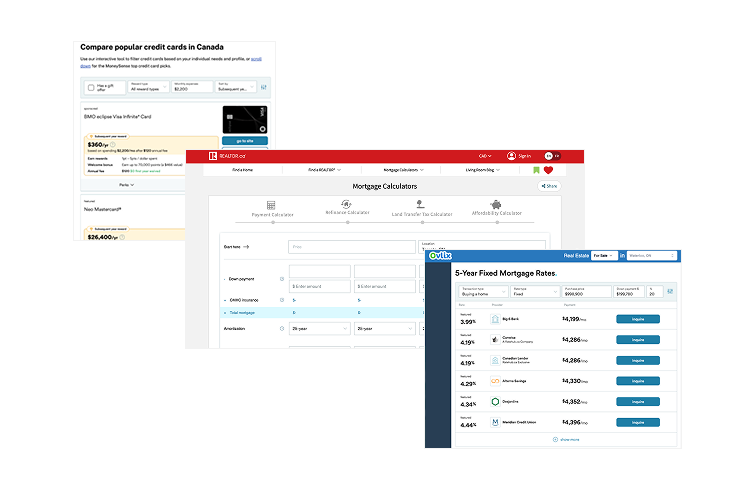The height and width of the screenshot is (499, 749).
Task: Expand the 'Living Room blog' menu
Action: [x=482, y=170]
